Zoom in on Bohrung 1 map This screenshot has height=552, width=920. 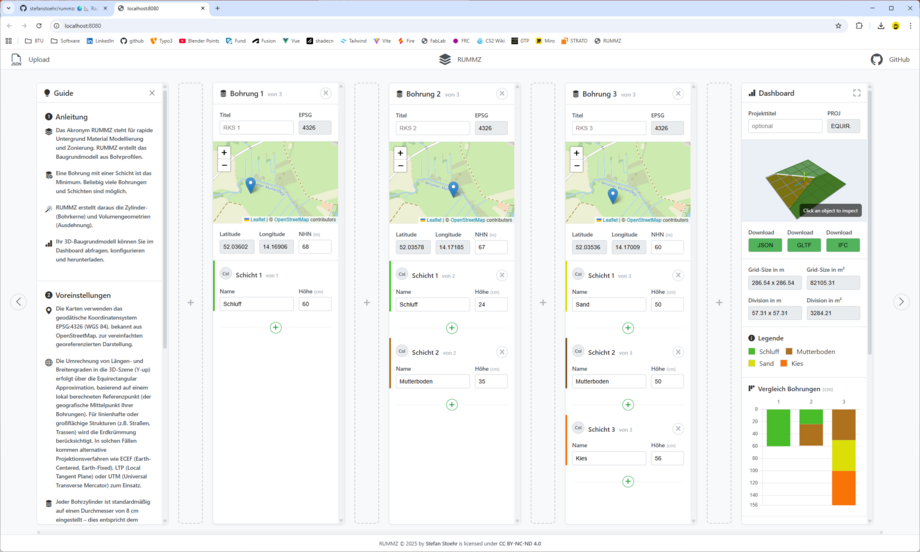pos(224,153)
